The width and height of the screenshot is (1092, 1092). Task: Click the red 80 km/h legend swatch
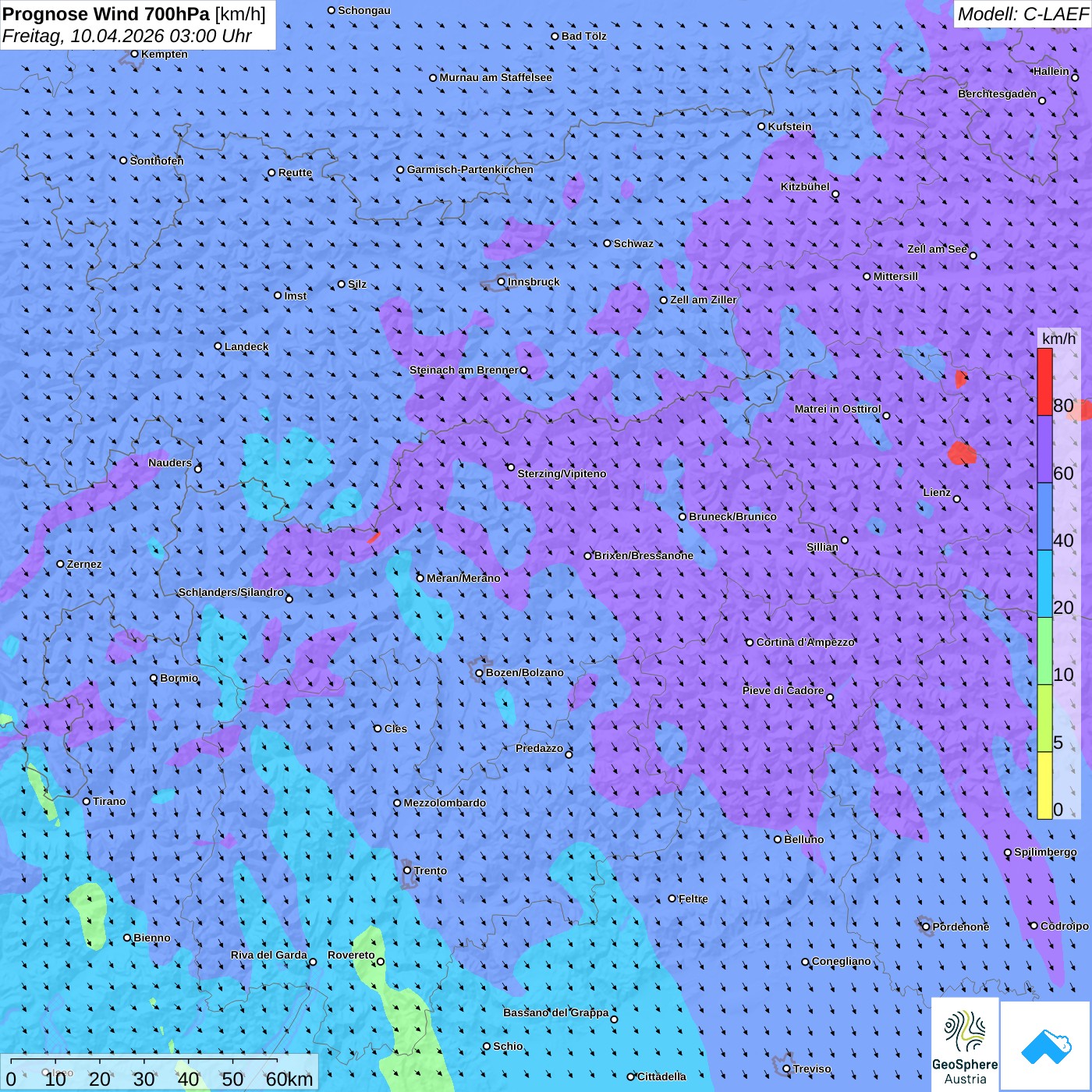pyautogui.click(x=1044, y=381)
